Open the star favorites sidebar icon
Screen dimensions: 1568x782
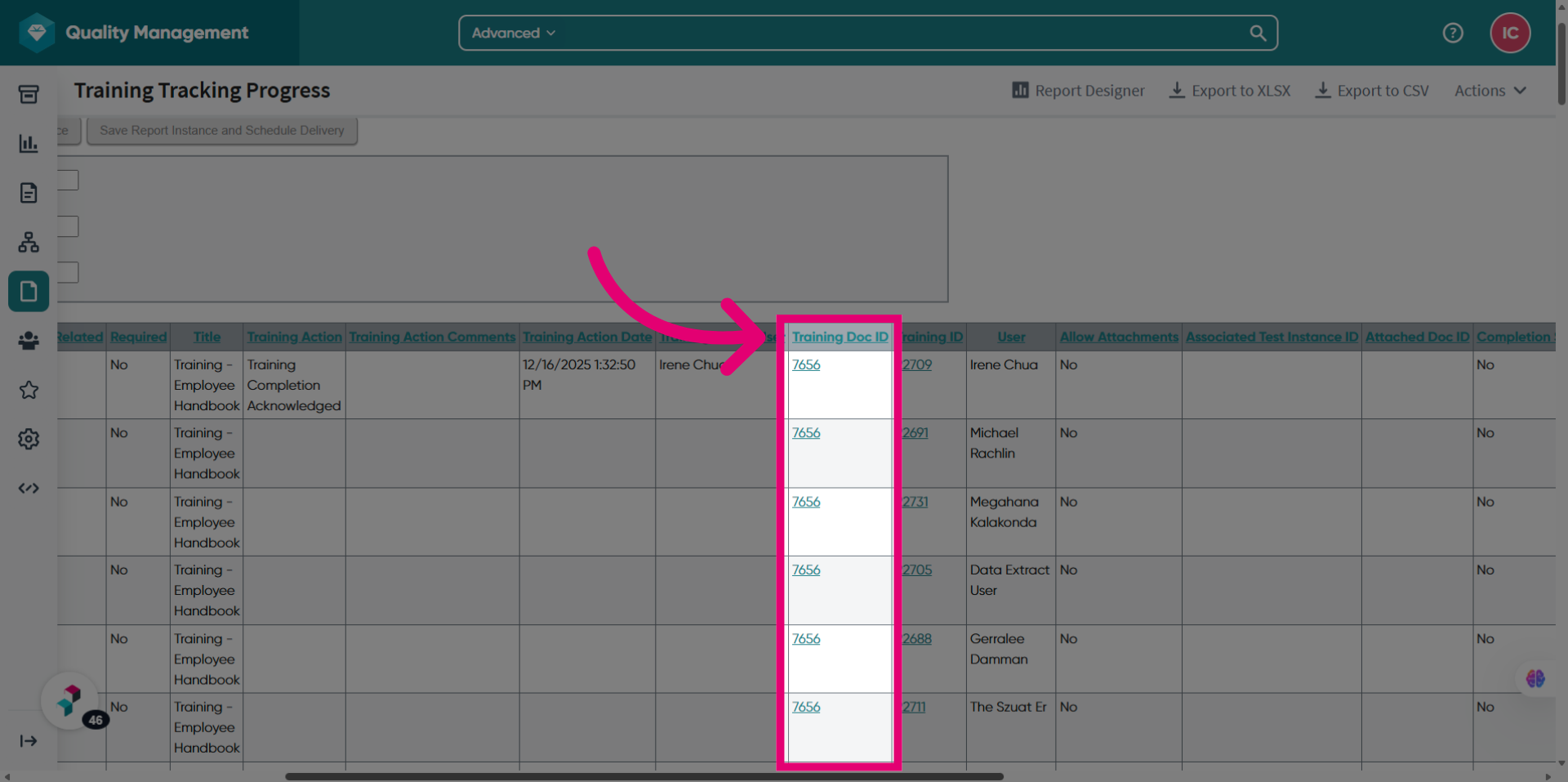(x=29, y=390)
